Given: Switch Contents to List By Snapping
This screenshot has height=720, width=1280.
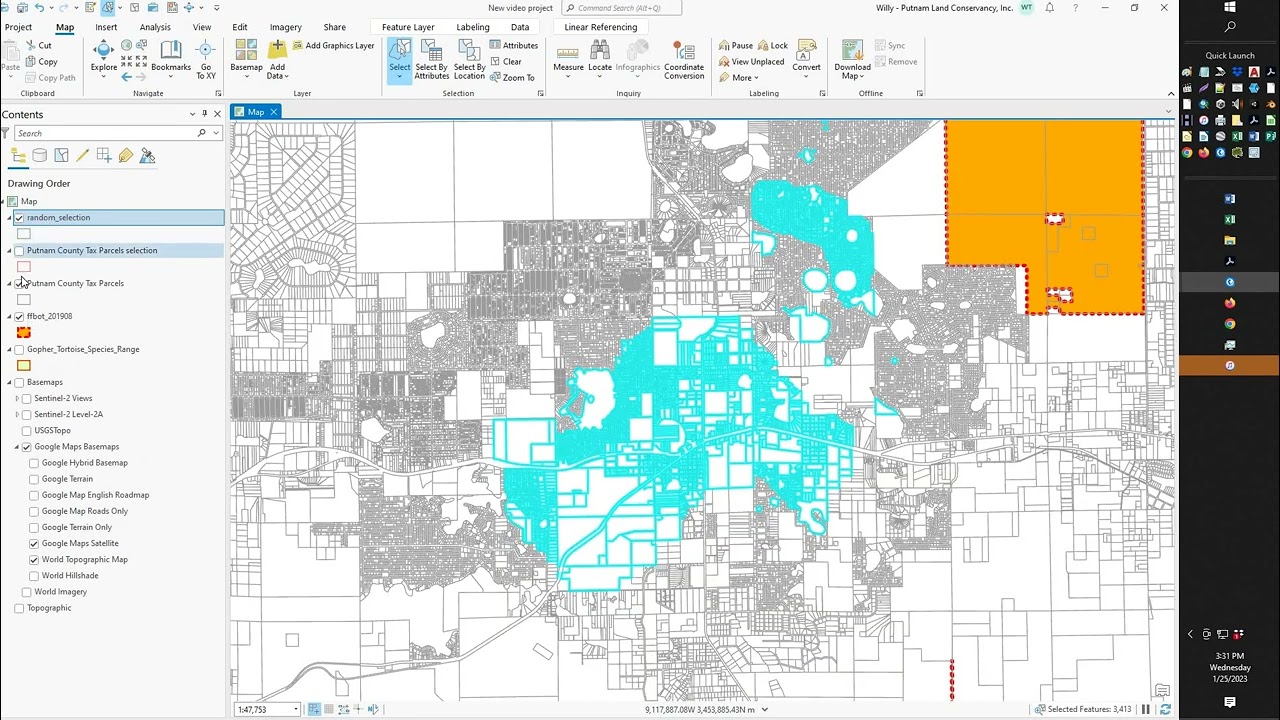Looking at the screenshot, I should tap(104, 156).
